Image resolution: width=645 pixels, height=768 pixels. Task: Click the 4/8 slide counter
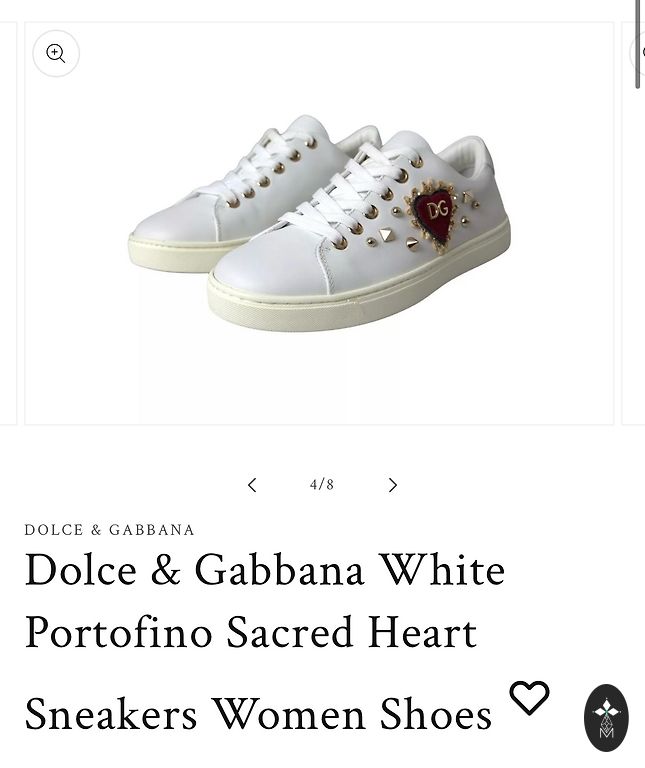[322, 485]
